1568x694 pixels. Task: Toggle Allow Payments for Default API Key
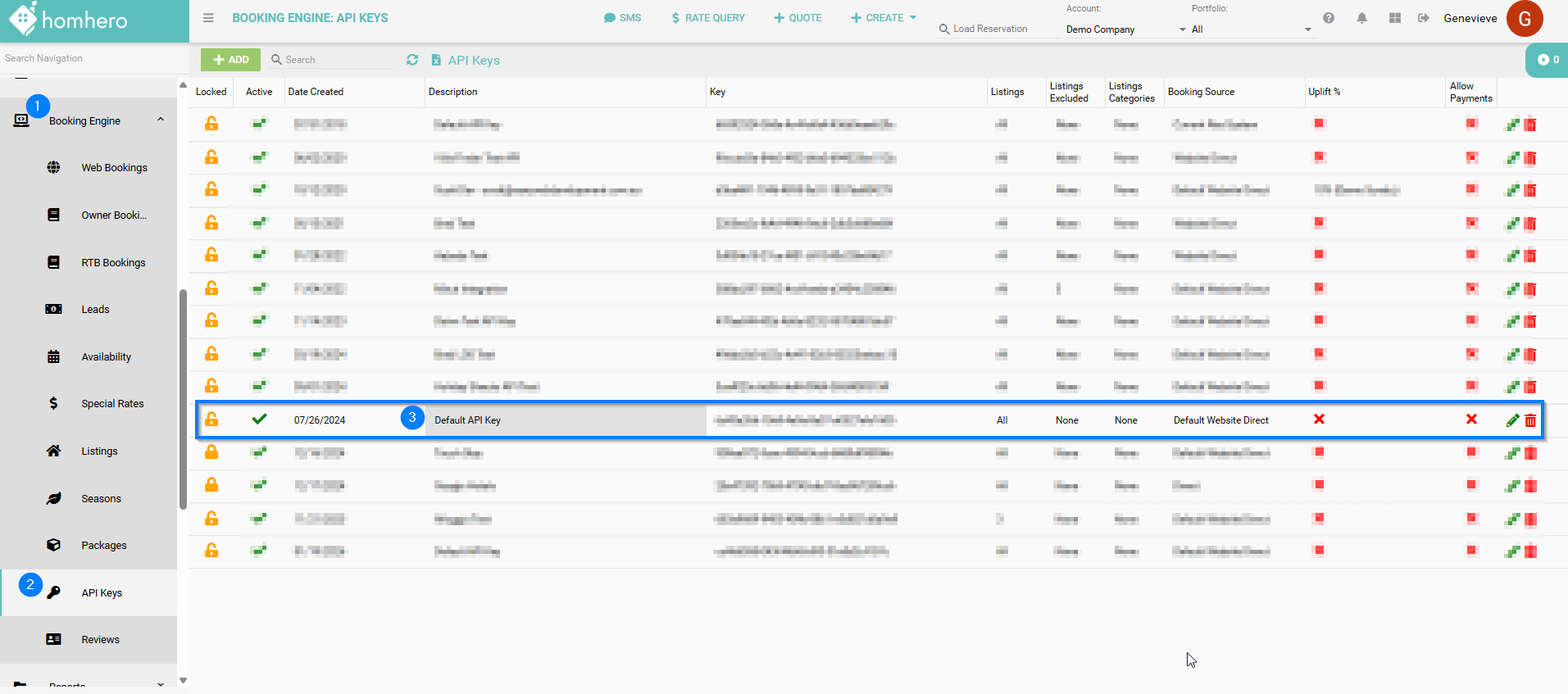[x=1471, y=420]
